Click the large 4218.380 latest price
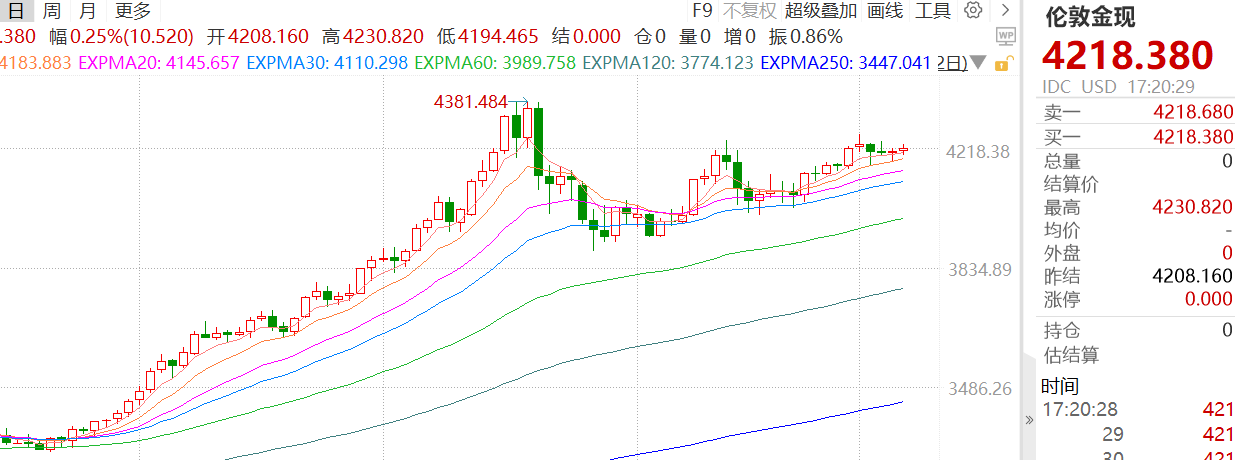The width and height of the screenshot is (1235, 460). click(x=1128, y=56)
